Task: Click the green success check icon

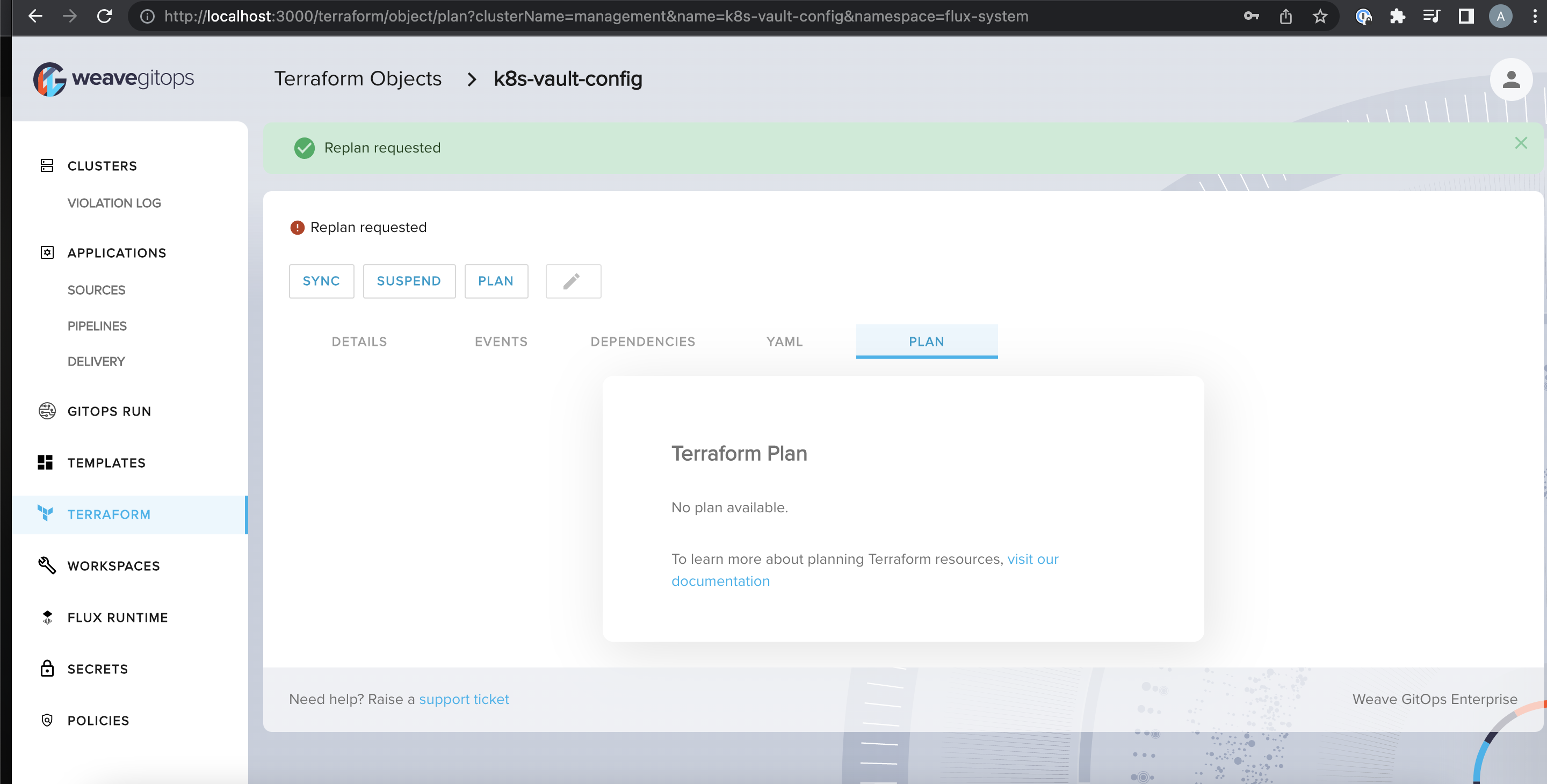Action: [x=305, y=148]
